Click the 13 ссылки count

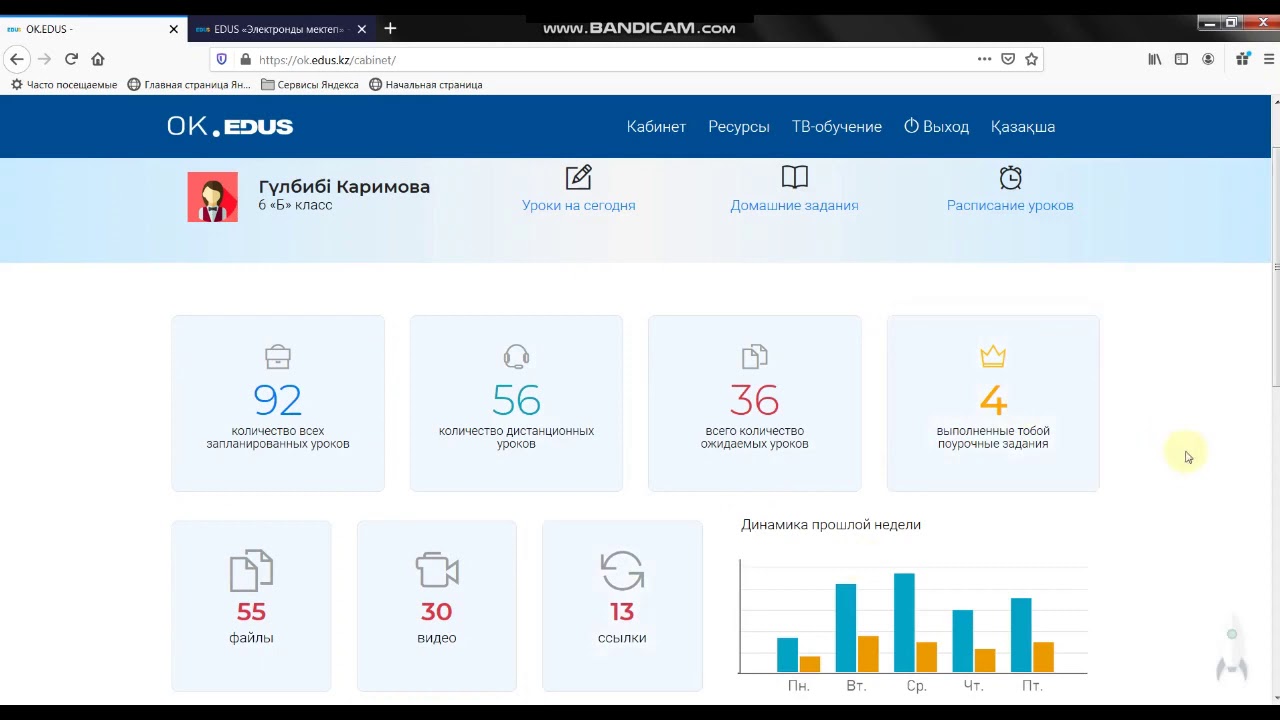(x=622, y=611)
